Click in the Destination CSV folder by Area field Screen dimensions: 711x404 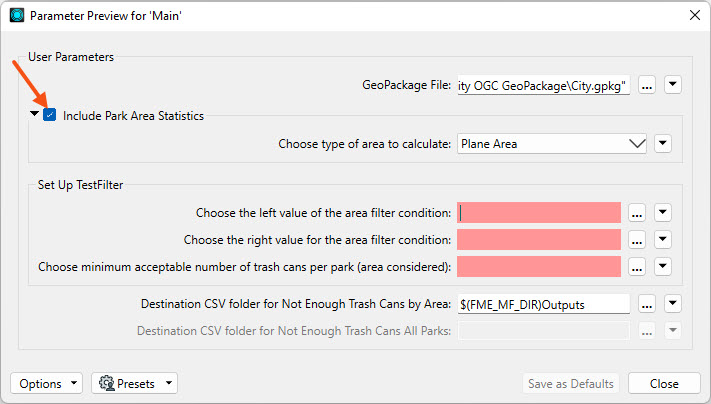coord(543,304)
